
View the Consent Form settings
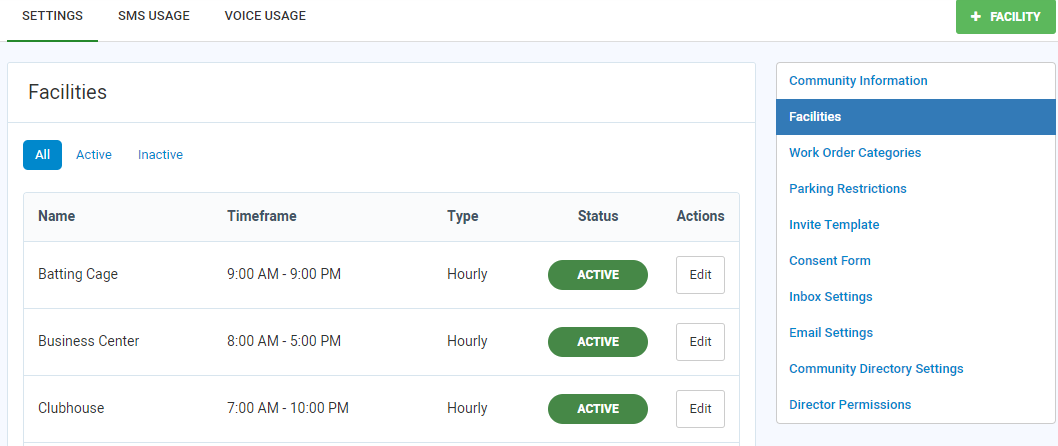tap(829, 261)
